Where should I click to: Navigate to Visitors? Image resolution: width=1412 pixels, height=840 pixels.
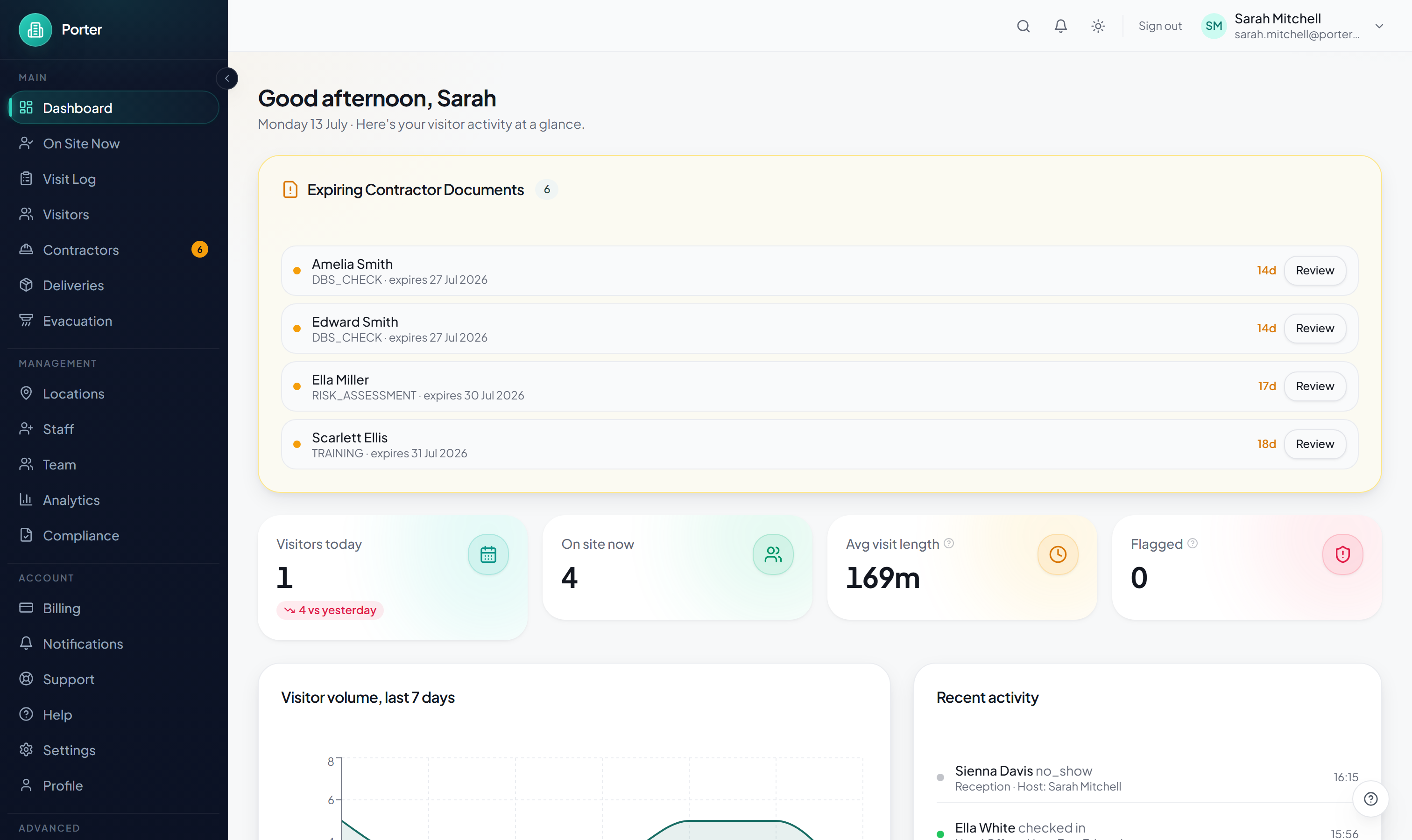point(114,214)
